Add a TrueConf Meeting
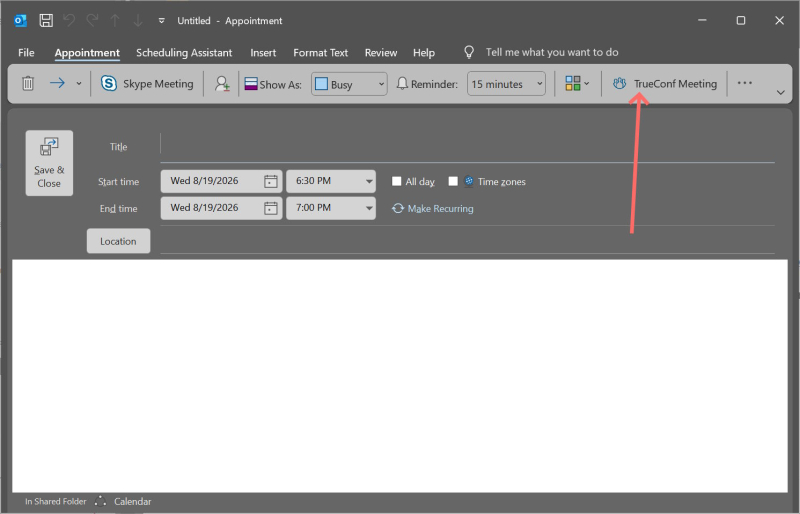Screen dimensions: 800x514 click(x=665, y=84)
